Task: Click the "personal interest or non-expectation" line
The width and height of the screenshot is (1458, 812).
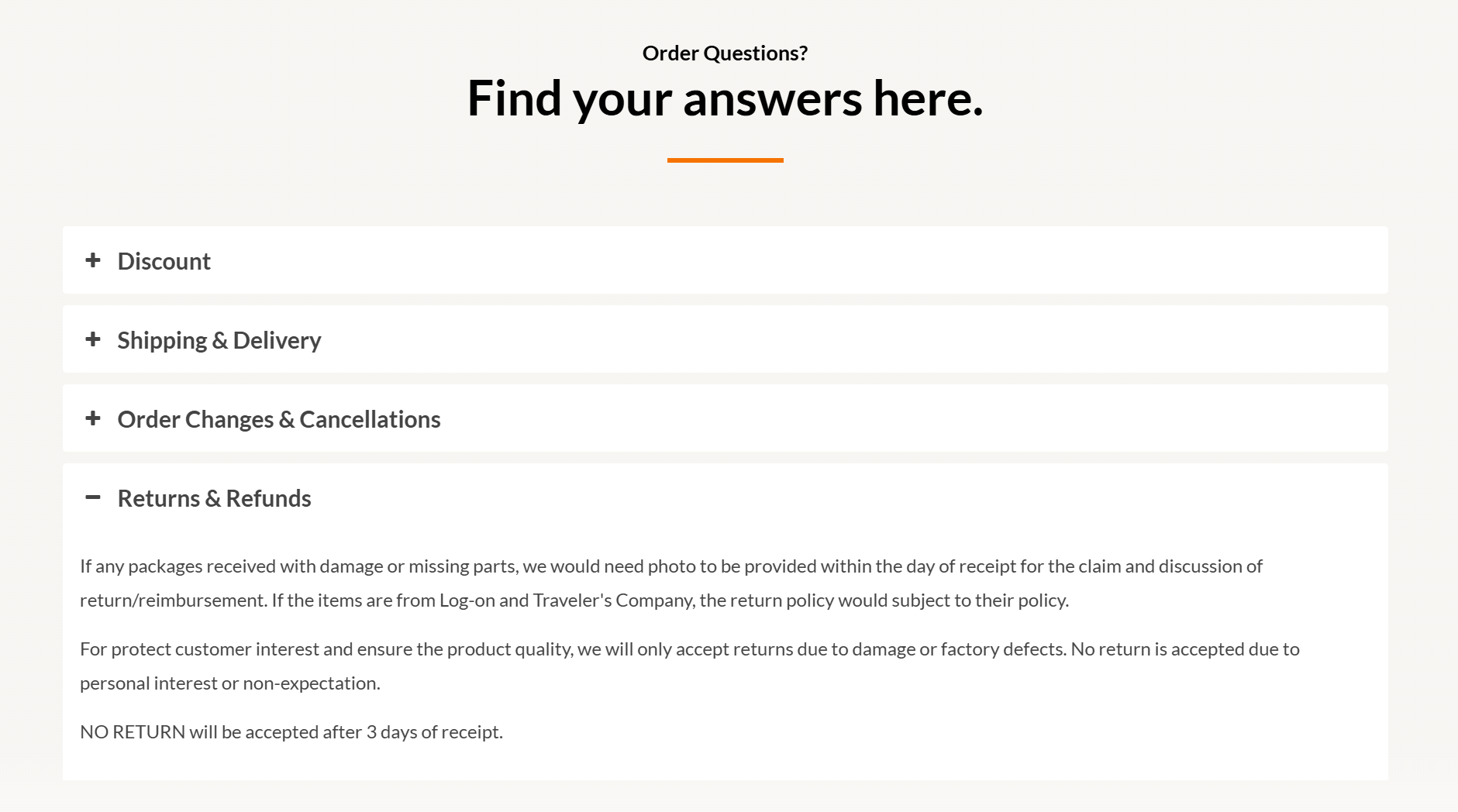Action: pos(229,683)
